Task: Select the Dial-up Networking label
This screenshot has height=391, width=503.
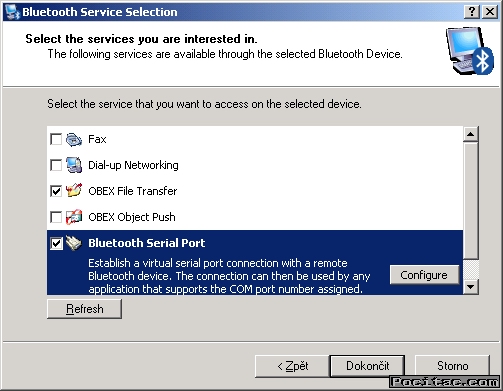Action: point(133,165)
